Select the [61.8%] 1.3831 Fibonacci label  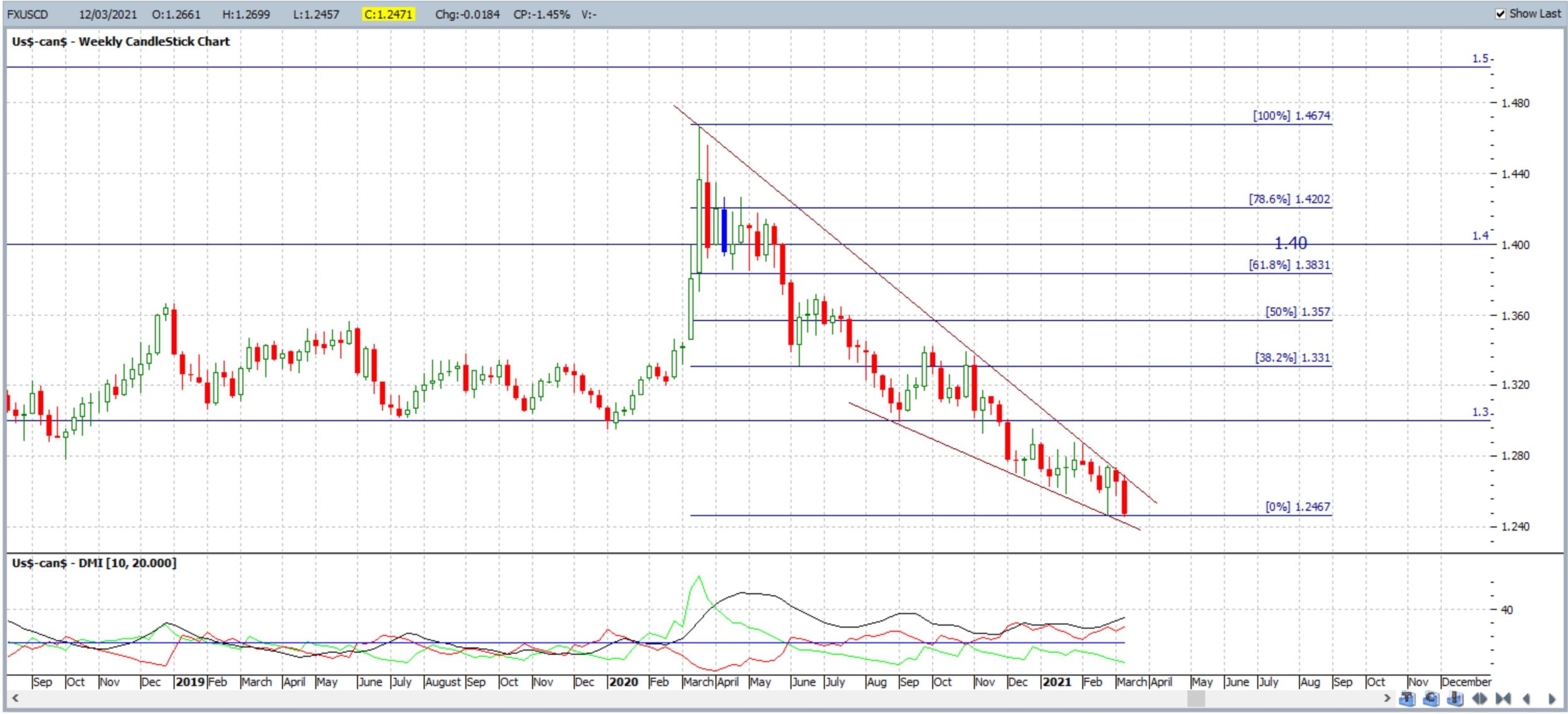(1289, 265)
